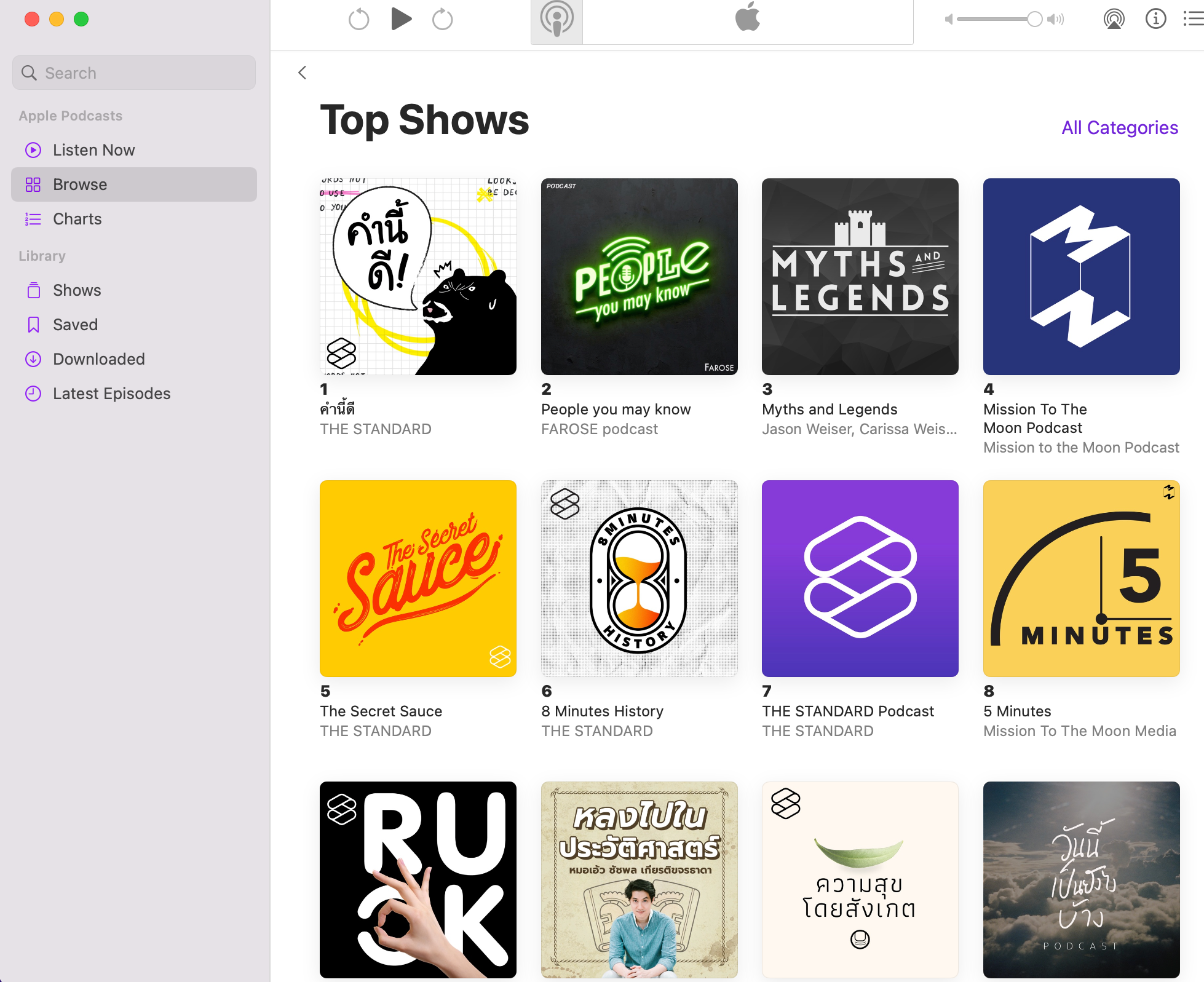This screenshot has height=982, width=1204.
Task: Click the Search field
Action: click(x=134, y=73)
